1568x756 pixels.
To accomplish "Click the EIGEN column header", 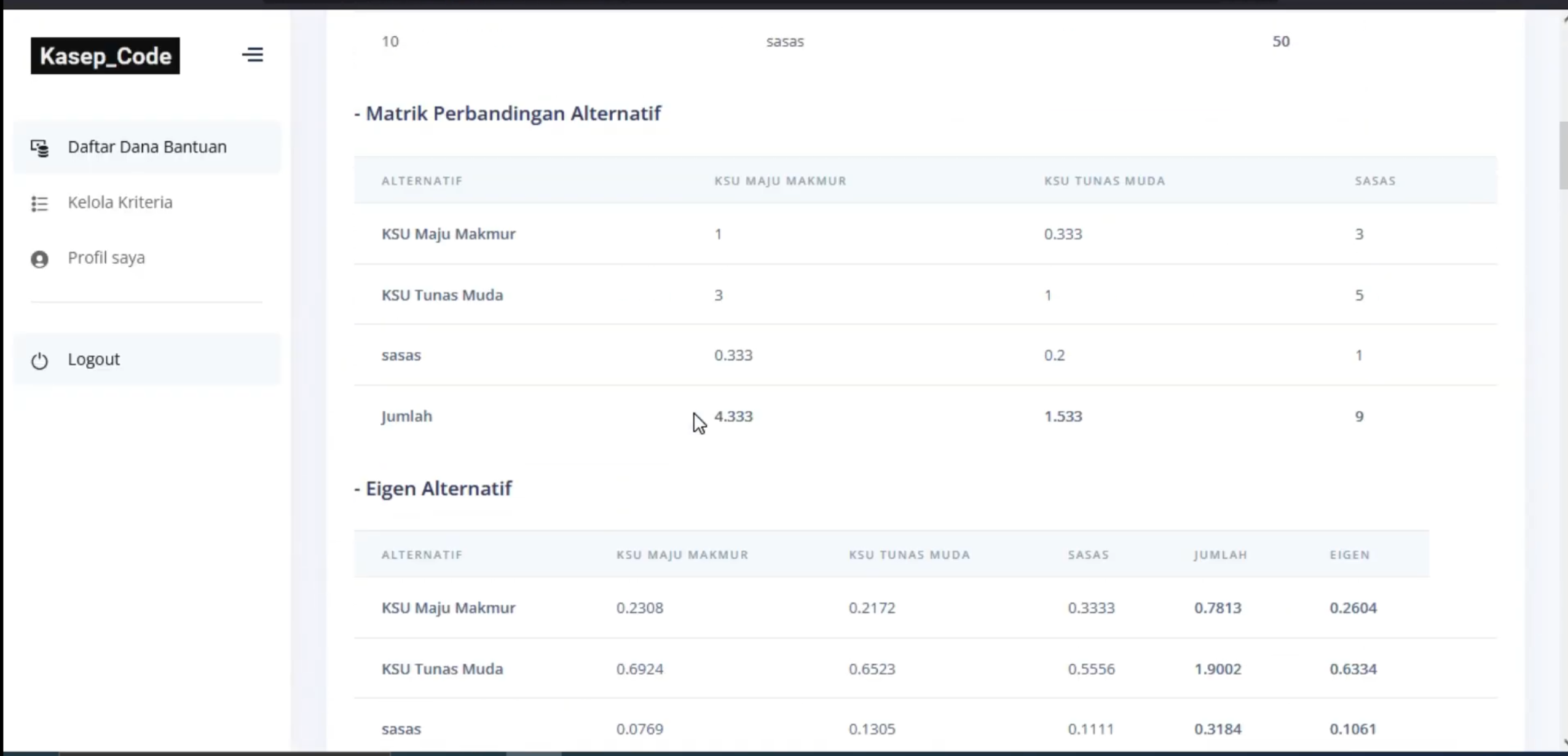I will coord(1350,554).
